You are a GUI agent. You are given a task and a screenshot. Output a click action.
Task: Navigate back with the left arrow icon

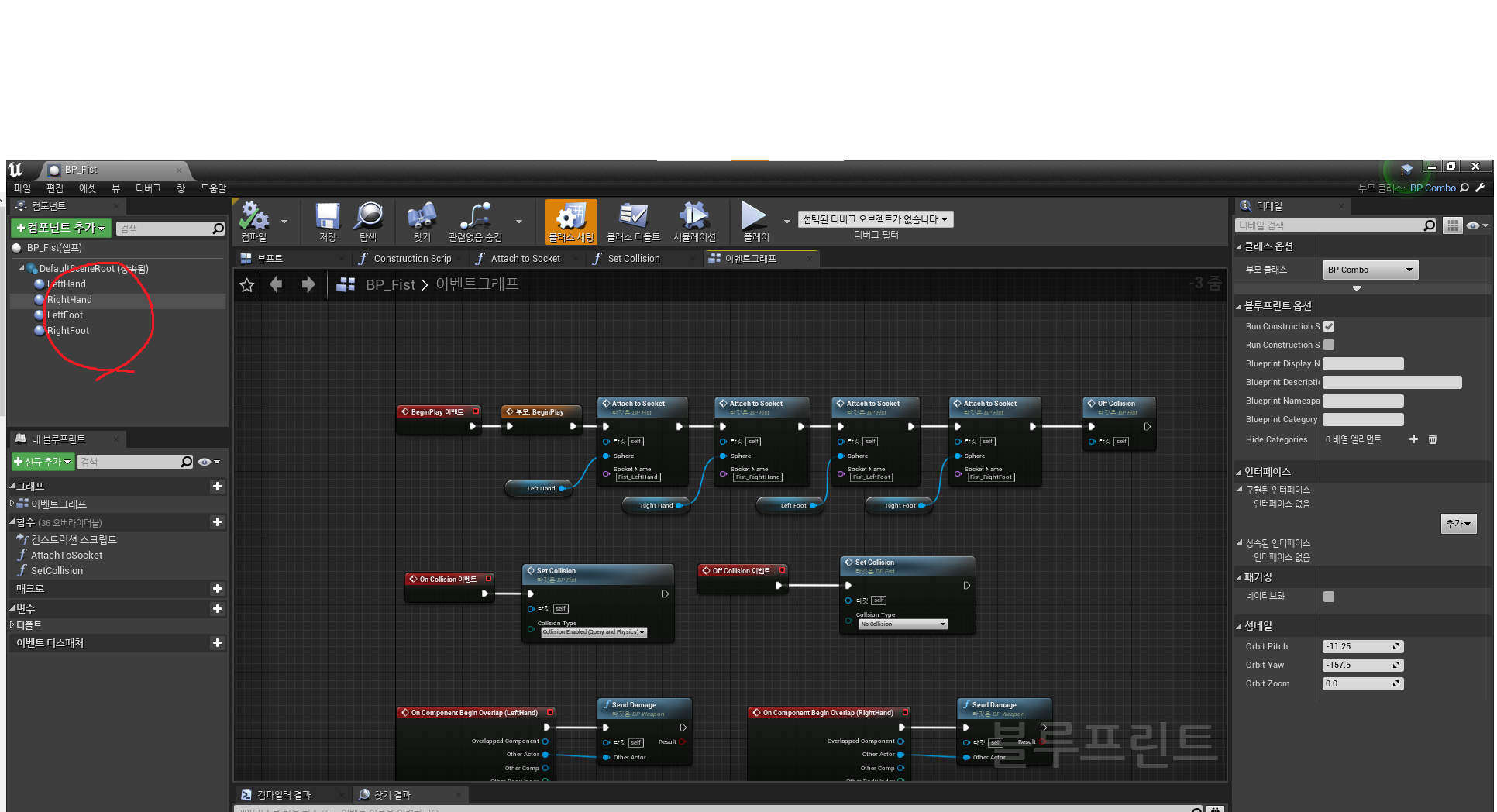pyautogui.click(x=276, y=284)
